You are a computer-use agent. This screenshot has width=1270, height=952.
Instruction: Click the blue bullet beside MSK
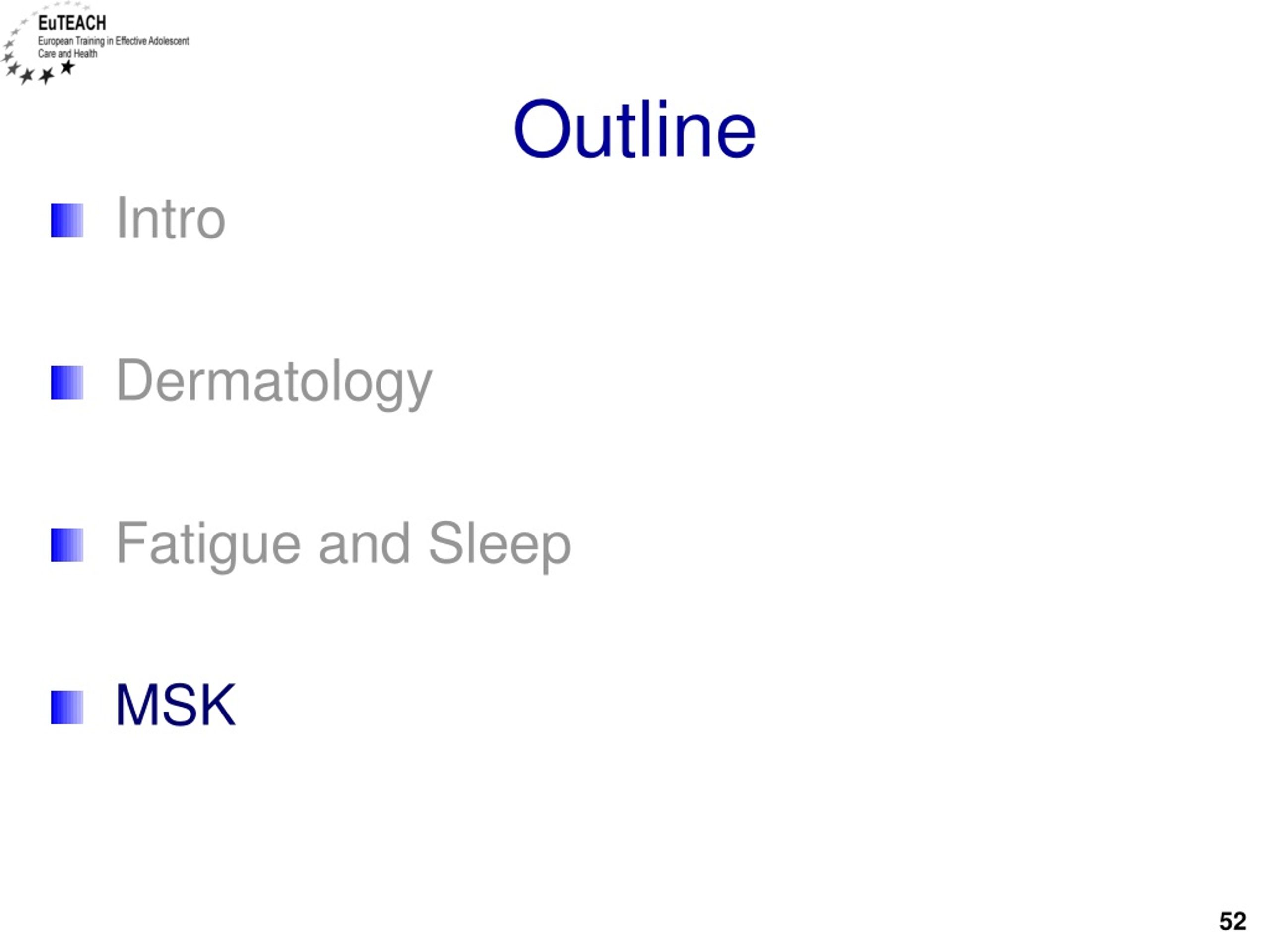67,708
